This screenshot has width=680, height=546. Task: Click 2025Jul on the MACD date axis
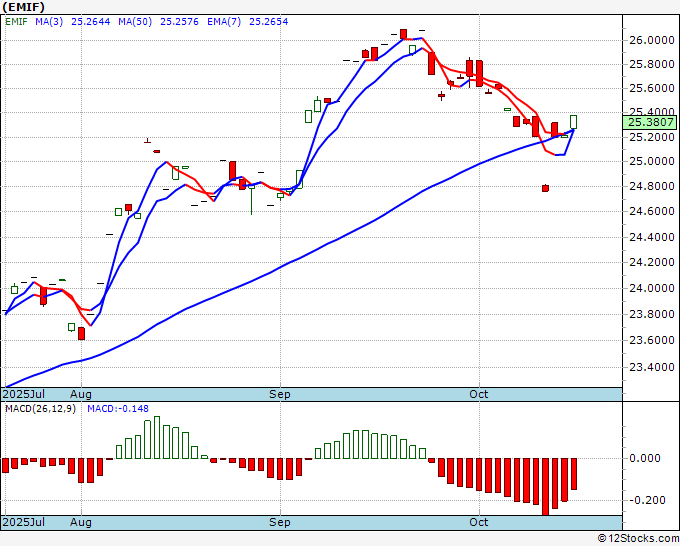(x=24, y=522)
